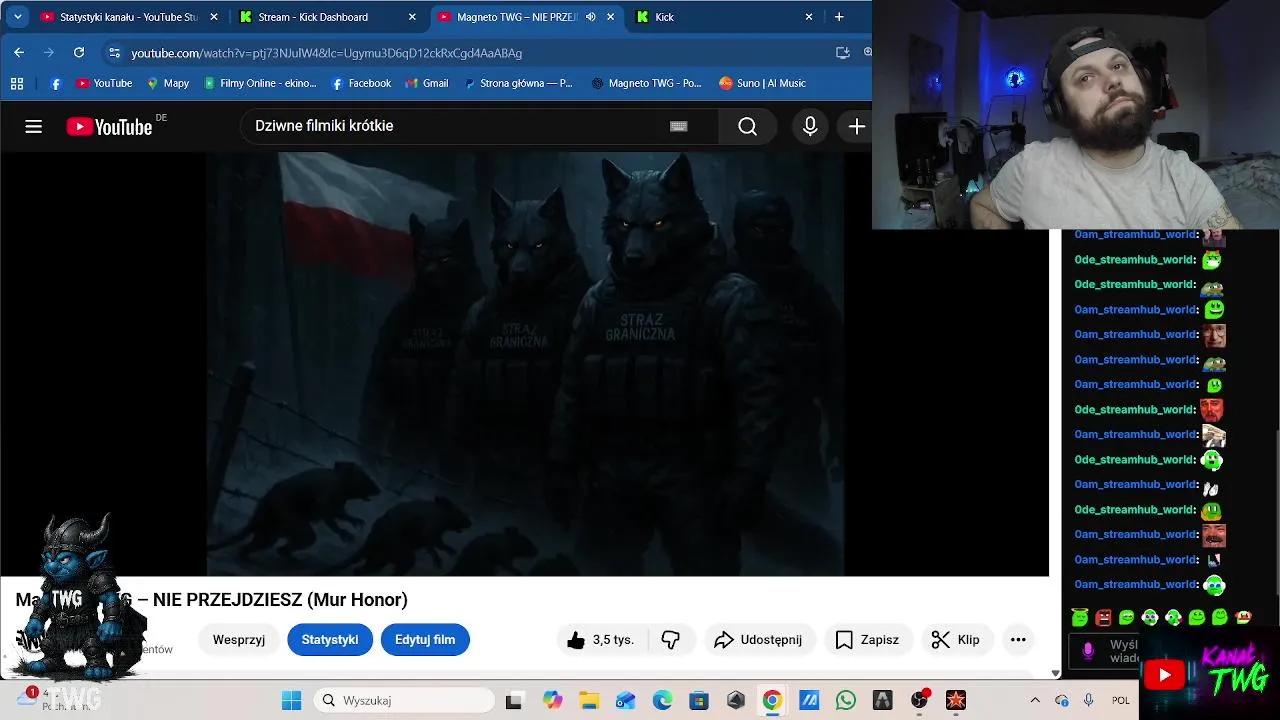1280x720 pixels.
Task: Go to YouTube home via logo
Action: point(109,127)
